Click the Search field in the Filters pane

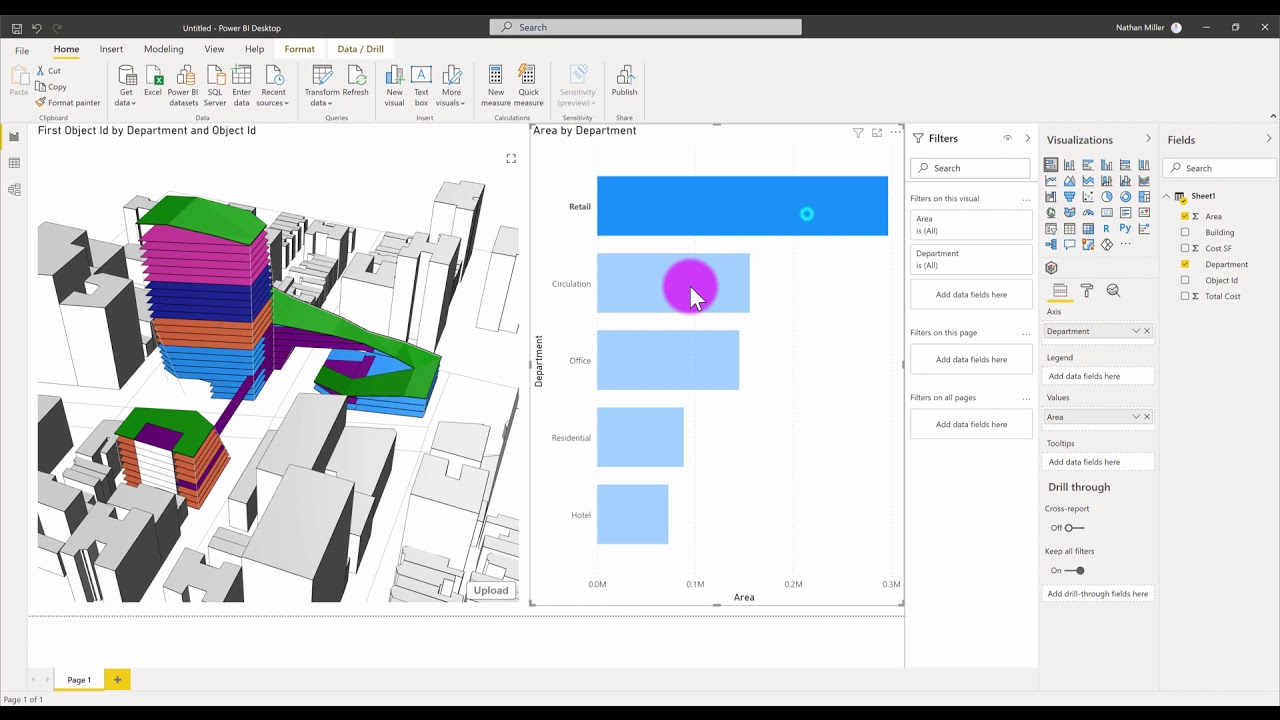970,168
